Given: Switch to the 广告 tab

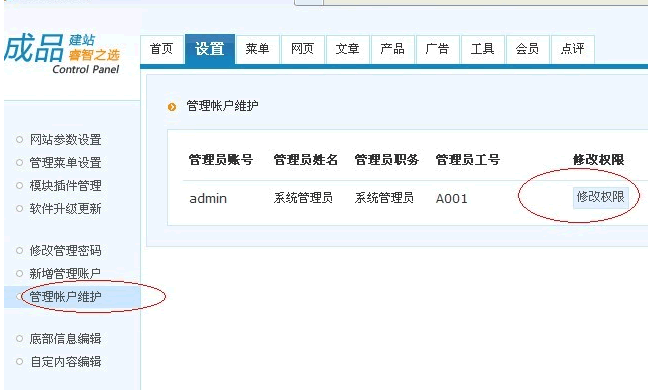Looking at the screenshot, I should coord(438,49).
